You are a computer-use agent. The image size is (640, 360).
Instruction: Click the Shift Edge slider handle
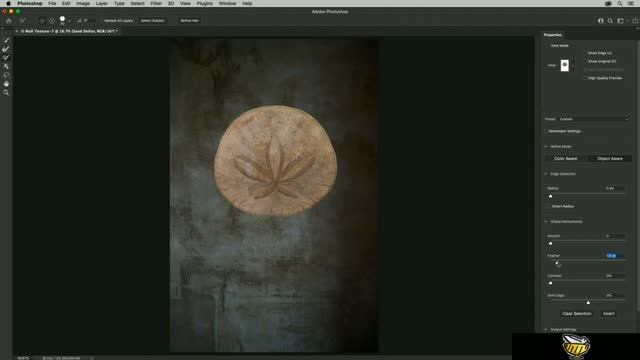pos(588,302)
